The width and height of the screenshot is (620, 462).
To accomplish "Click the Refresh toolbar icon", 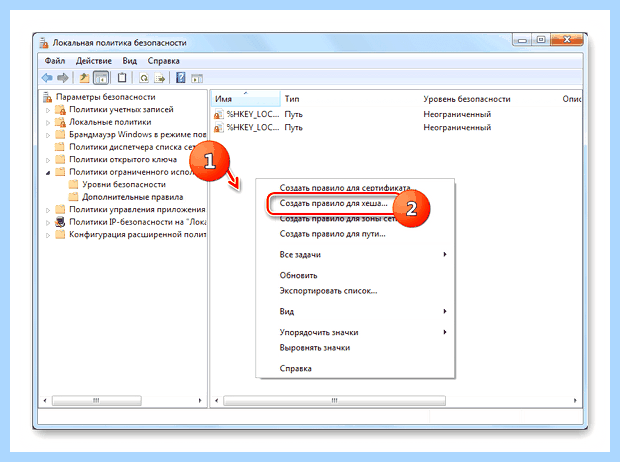I will [x=144, y=78].
